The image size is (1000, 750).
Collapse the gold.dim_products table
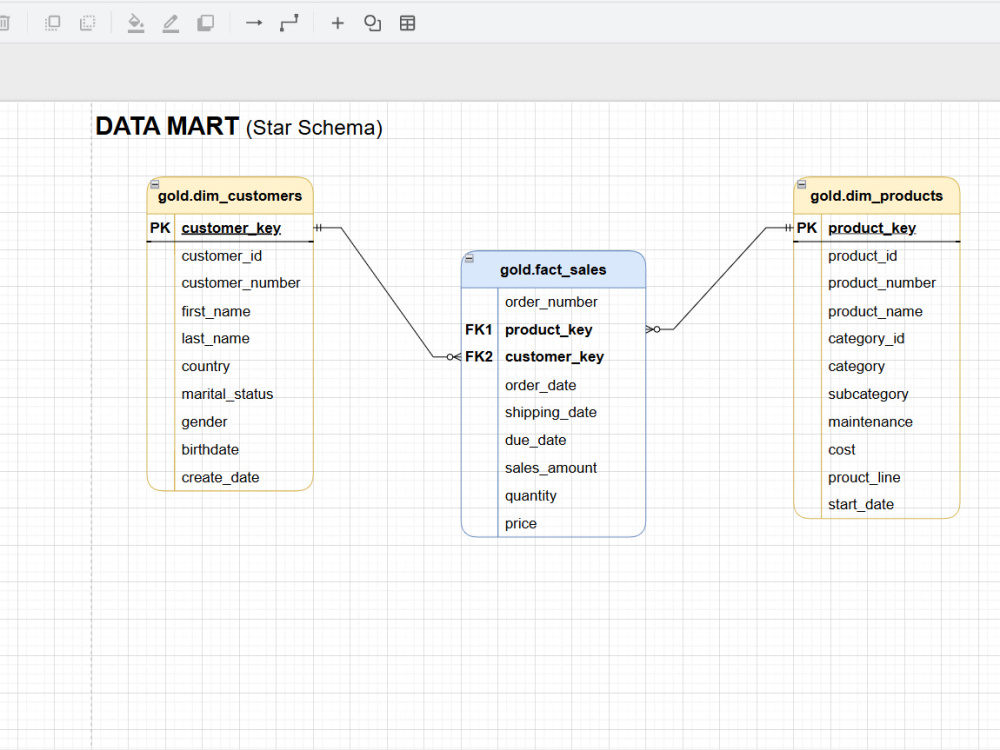[x=801, y=184]
